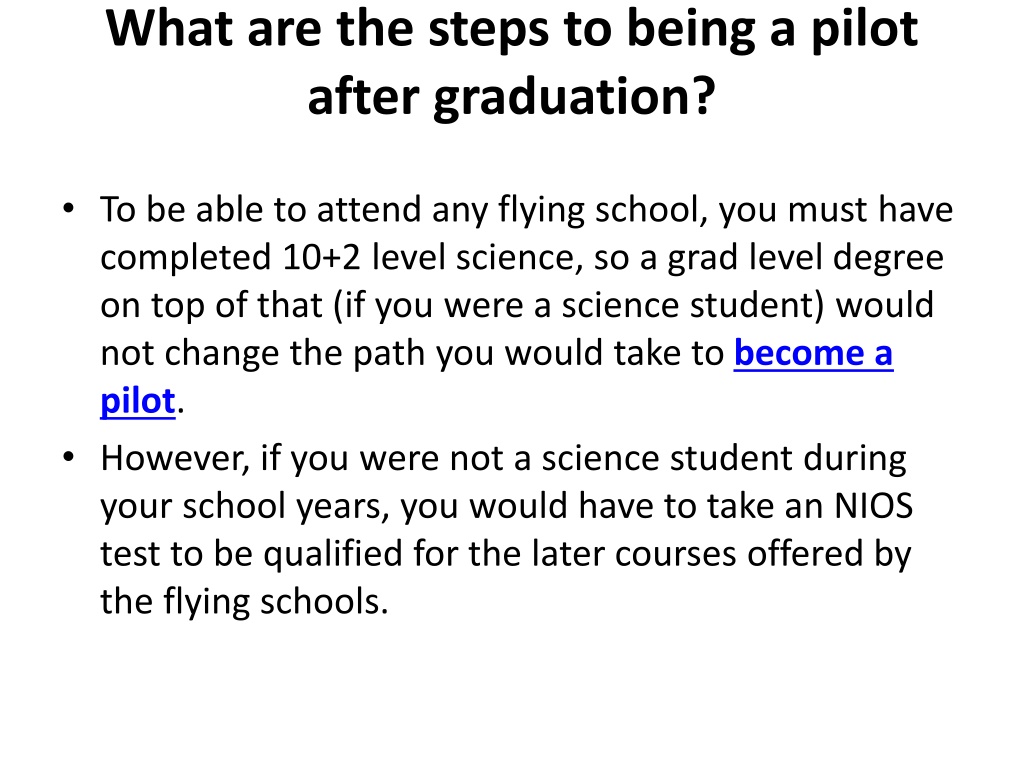Click the first bullet point marker

coord(69,209)
